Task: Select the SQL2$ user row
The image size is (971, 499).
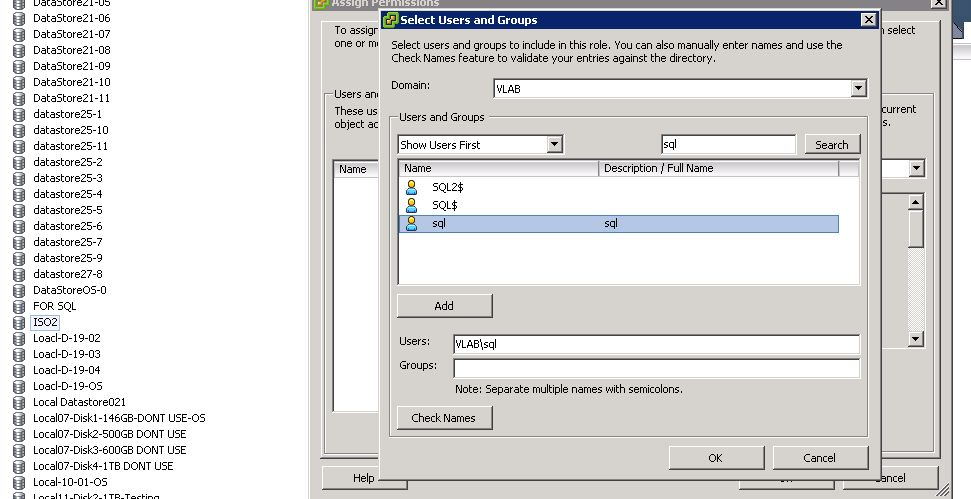Action: (619, 187)
